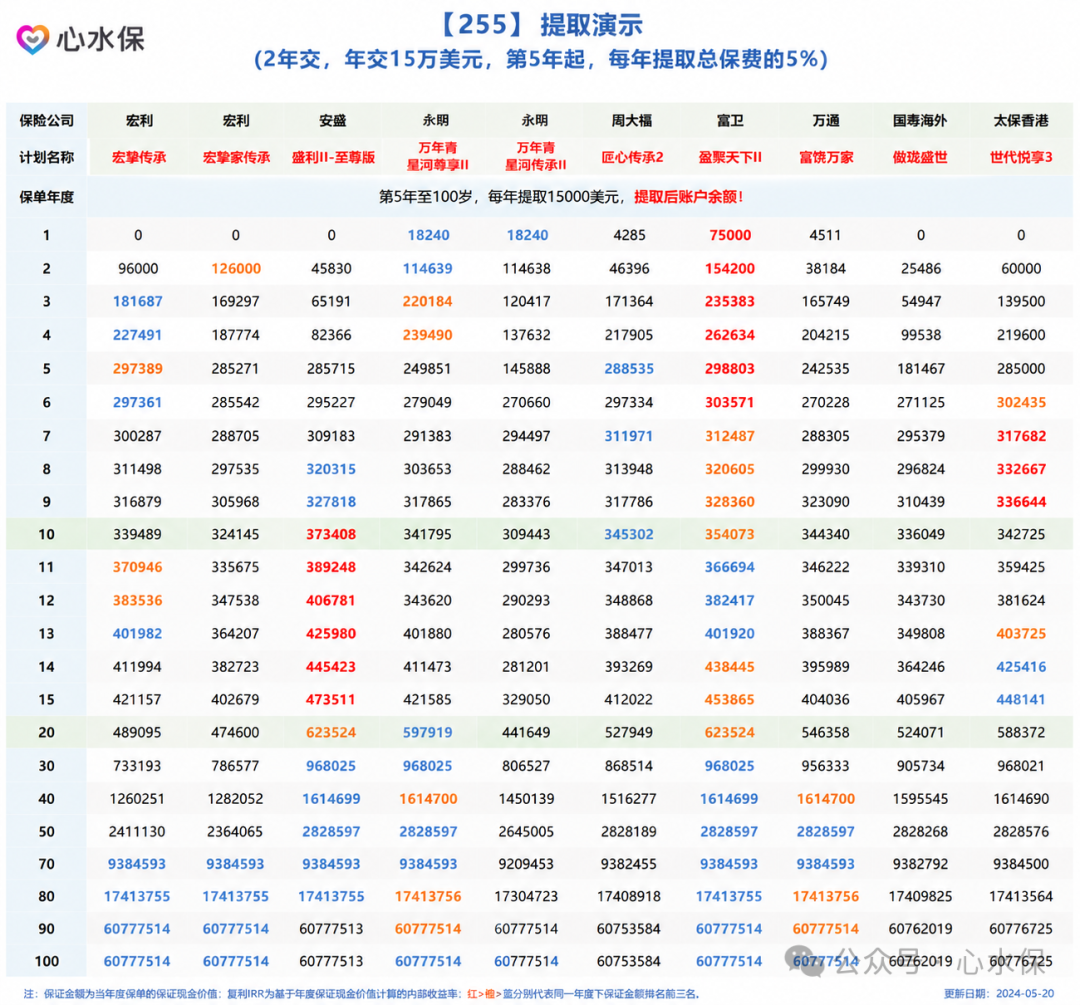Click the plan name 世代悦享3
The width and height of the screenshot is (1080, 1005).
(x=1021, y=157)
